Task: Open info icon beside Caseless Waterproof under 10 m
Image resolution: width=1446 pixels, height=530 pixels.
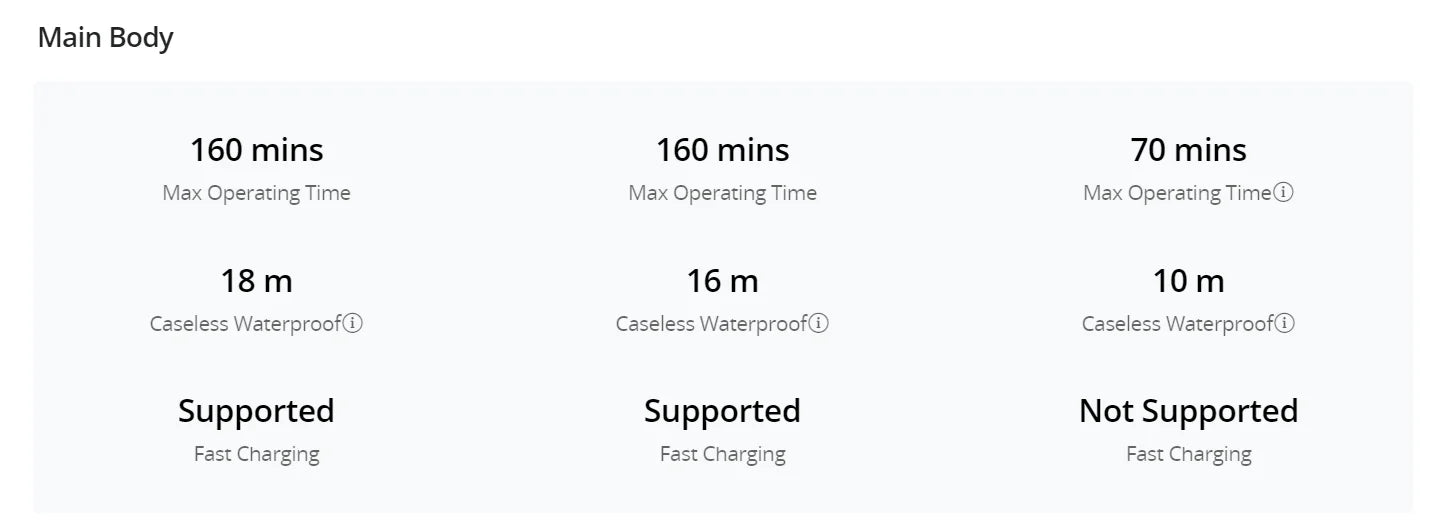Action: pos(1285,324)
